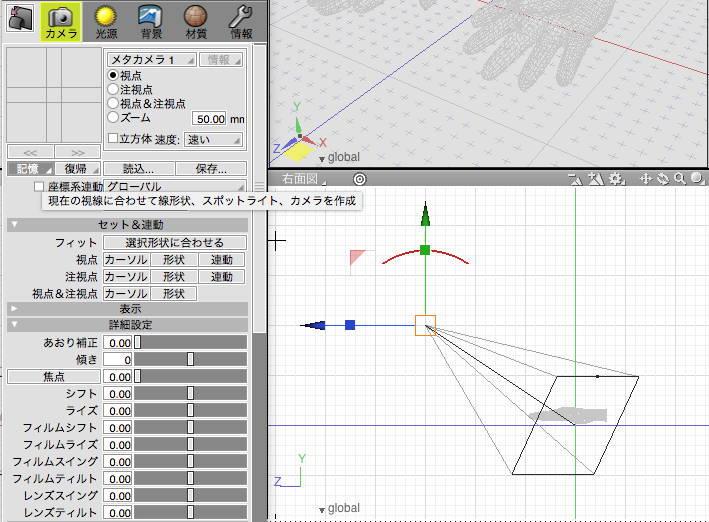709x522 pixels.
Task: Open the 光源 (Light source) panel
Action: tap(105, 20)
